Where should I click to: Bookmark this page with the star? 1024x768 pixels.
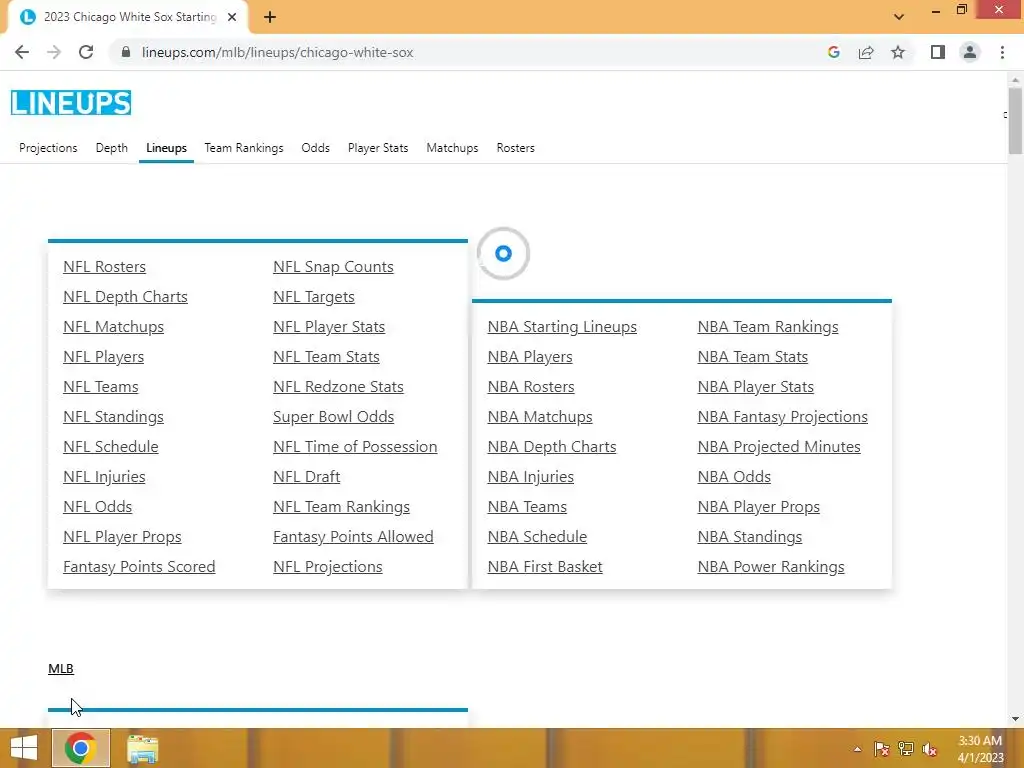(898, 52)
